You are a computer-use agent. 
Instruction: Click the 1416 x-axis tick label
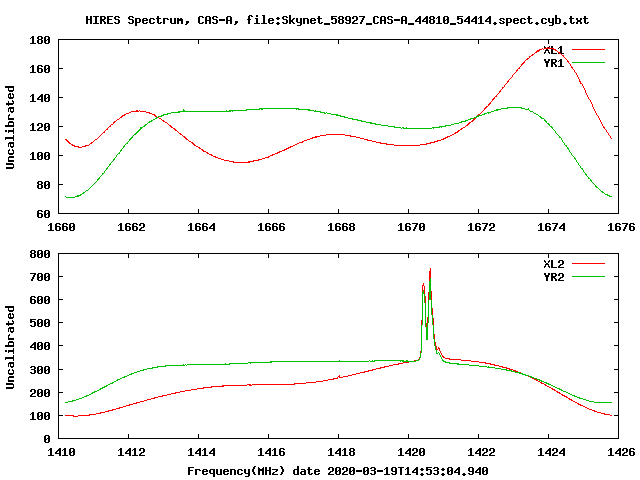tap(271, 452)
